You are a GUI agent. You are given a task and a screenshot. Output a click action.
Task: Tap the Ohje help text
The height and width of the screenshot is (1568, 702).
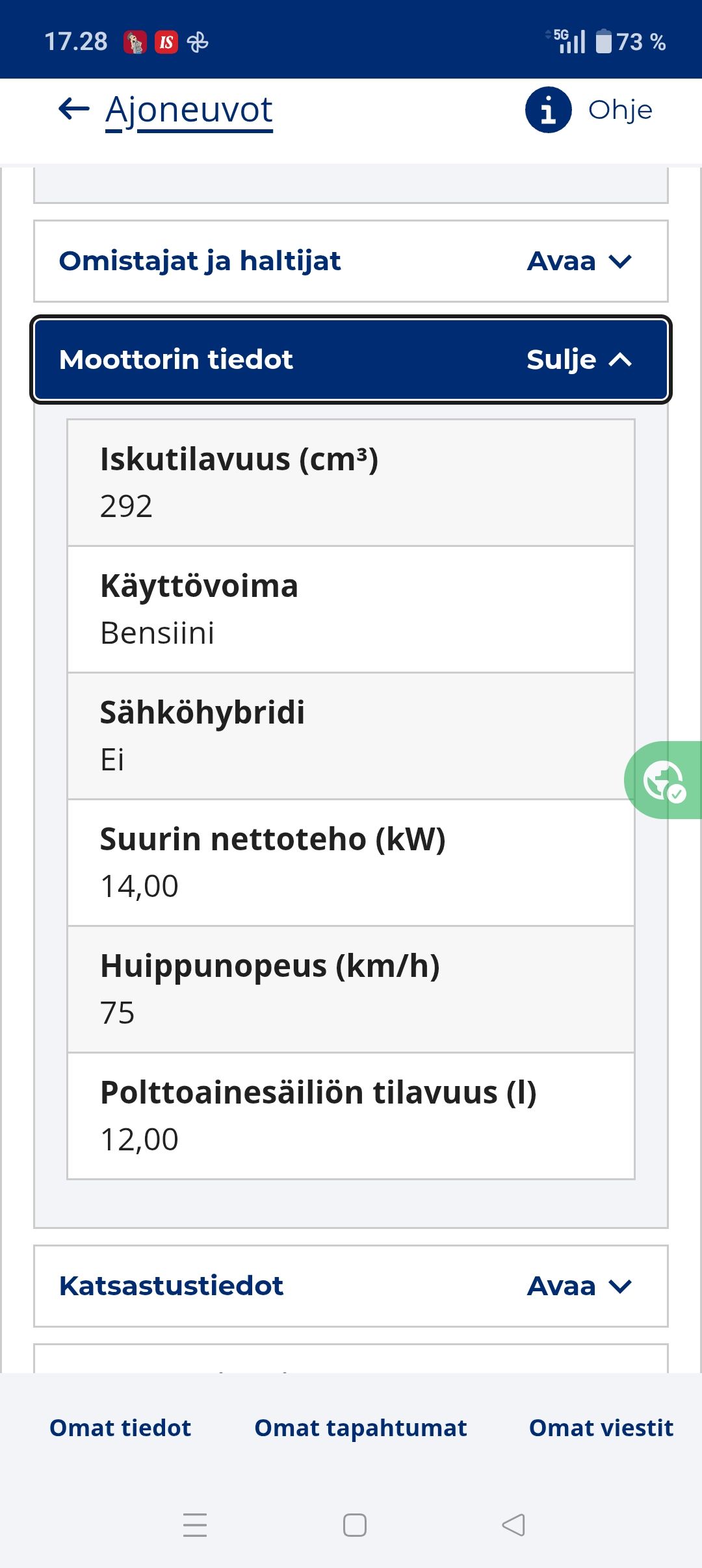pos(620,110)
